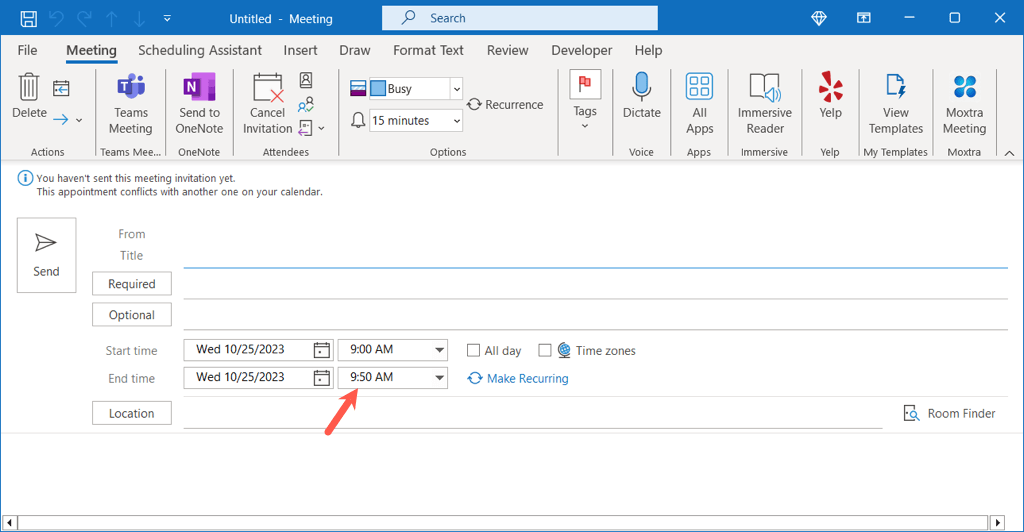Open the start date calendar picker
The height and width of the screenshot is (532, 1024).
(x=321, y=350)
